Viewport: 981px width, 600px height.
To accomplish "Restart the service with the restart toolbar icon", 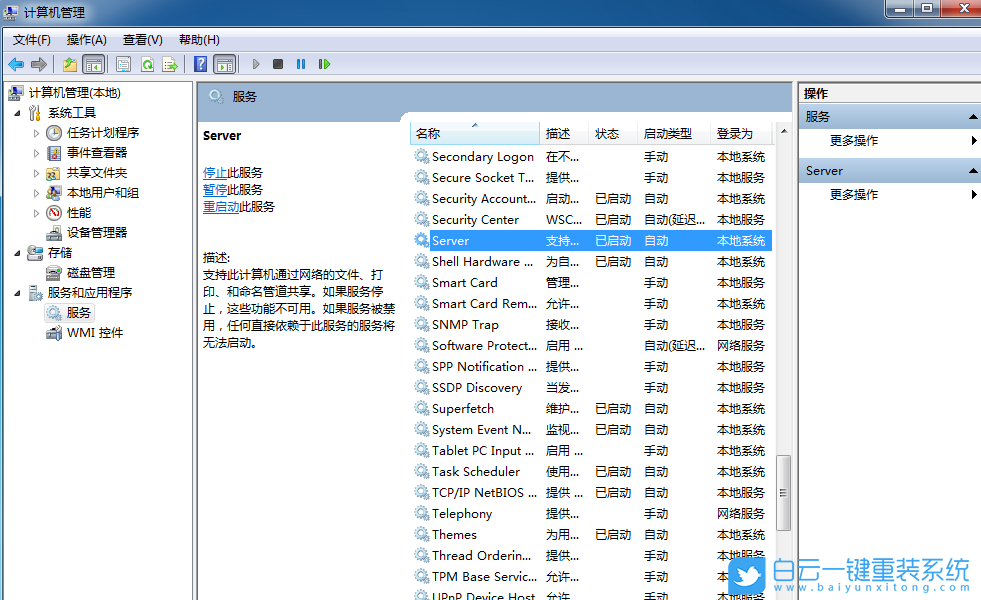I will (324, 64).
